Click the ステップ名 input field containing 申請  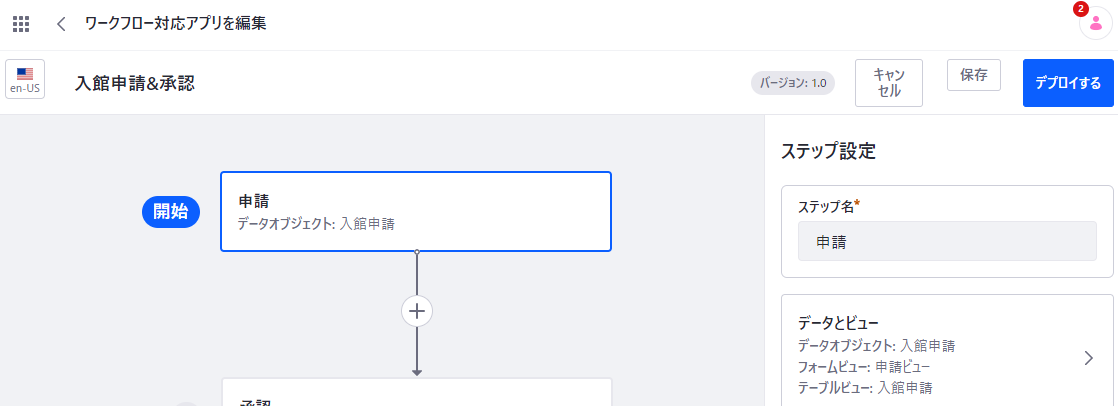[x=948, y=241]
